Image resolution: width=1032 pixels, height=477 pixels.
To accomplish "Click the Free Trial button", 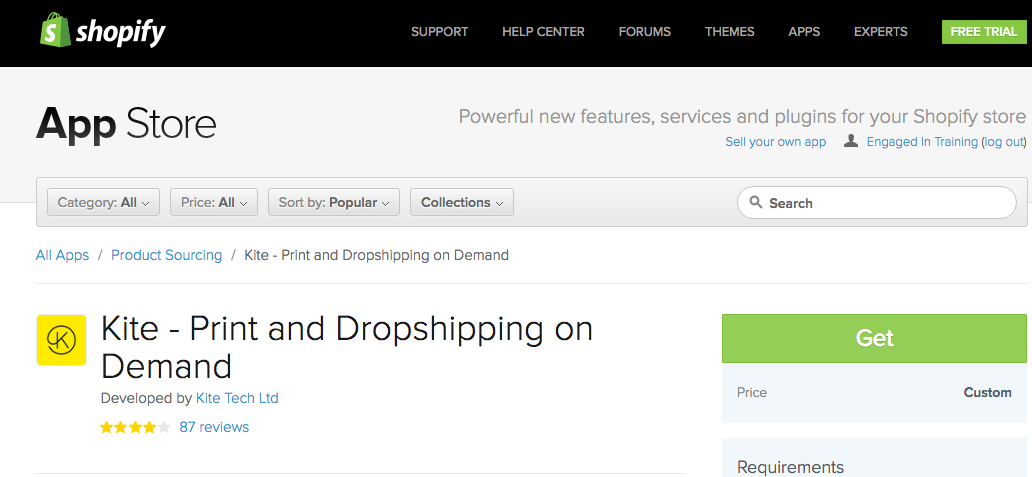I will [x=983, y=32].
